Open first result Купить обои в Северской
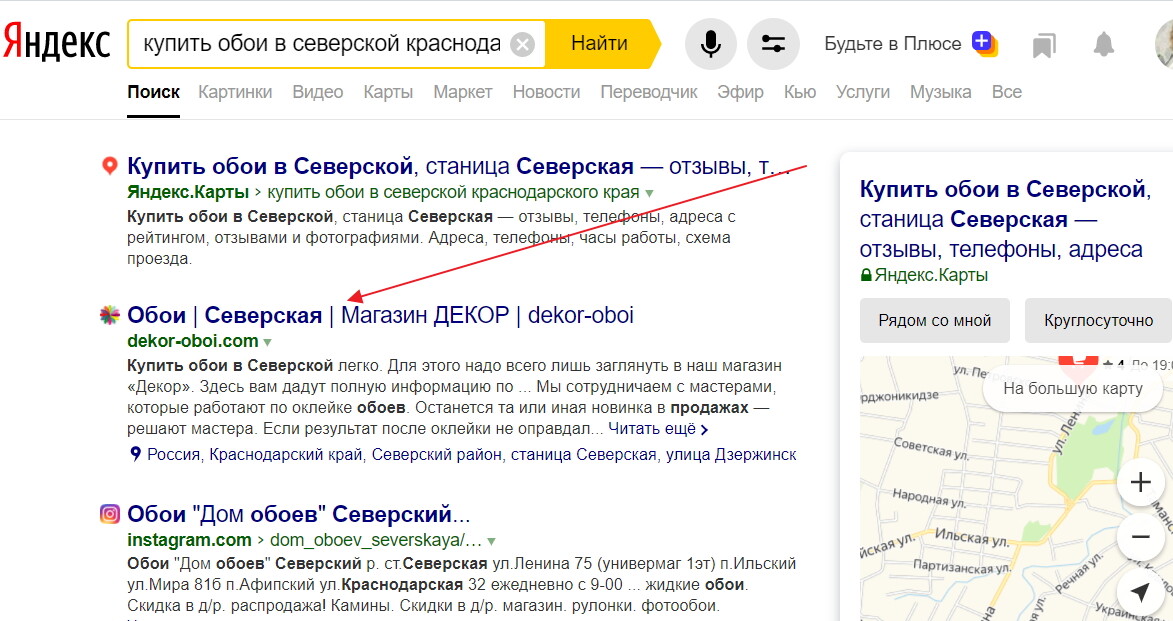Screen dimensions: 1173x621 click(x=459, y=165)
